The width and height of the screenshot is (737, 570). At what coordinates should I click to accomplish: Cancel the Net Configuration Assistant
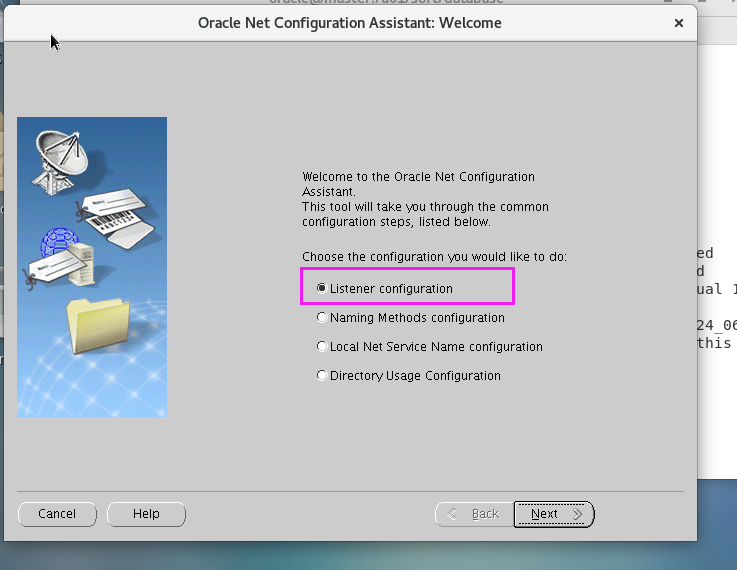pos(57,514)
